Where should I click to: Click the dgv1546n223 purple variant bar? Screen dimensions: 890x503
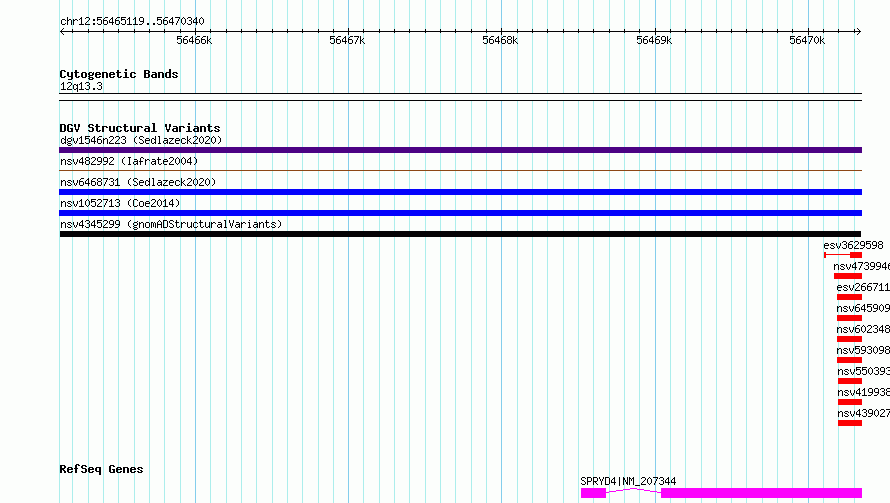[460, 150]
